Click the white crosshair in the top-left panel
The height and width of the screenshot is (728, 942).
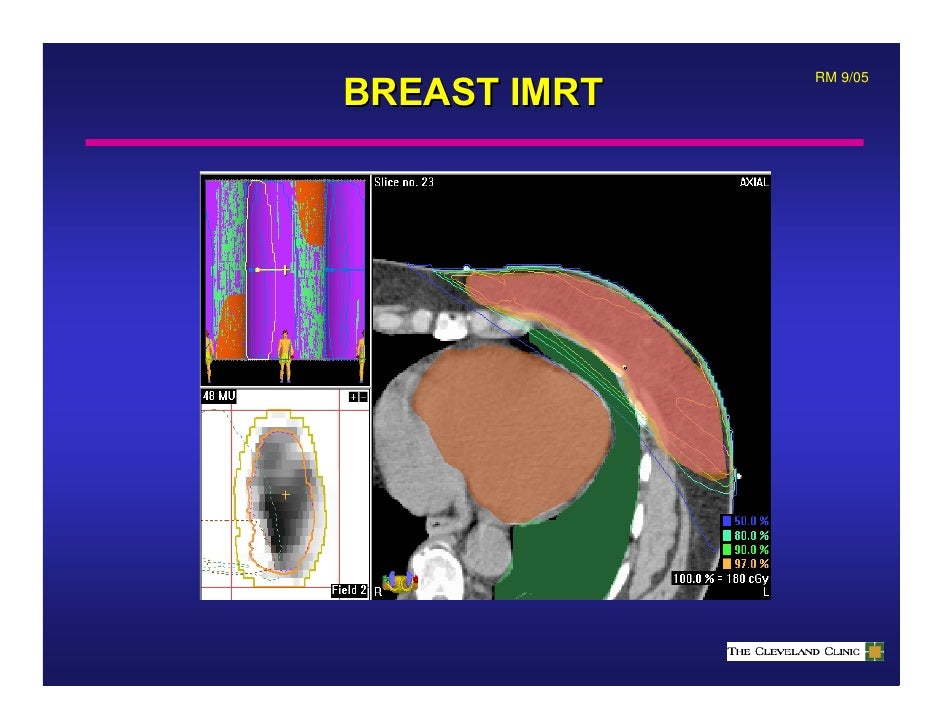click(285, 270)
